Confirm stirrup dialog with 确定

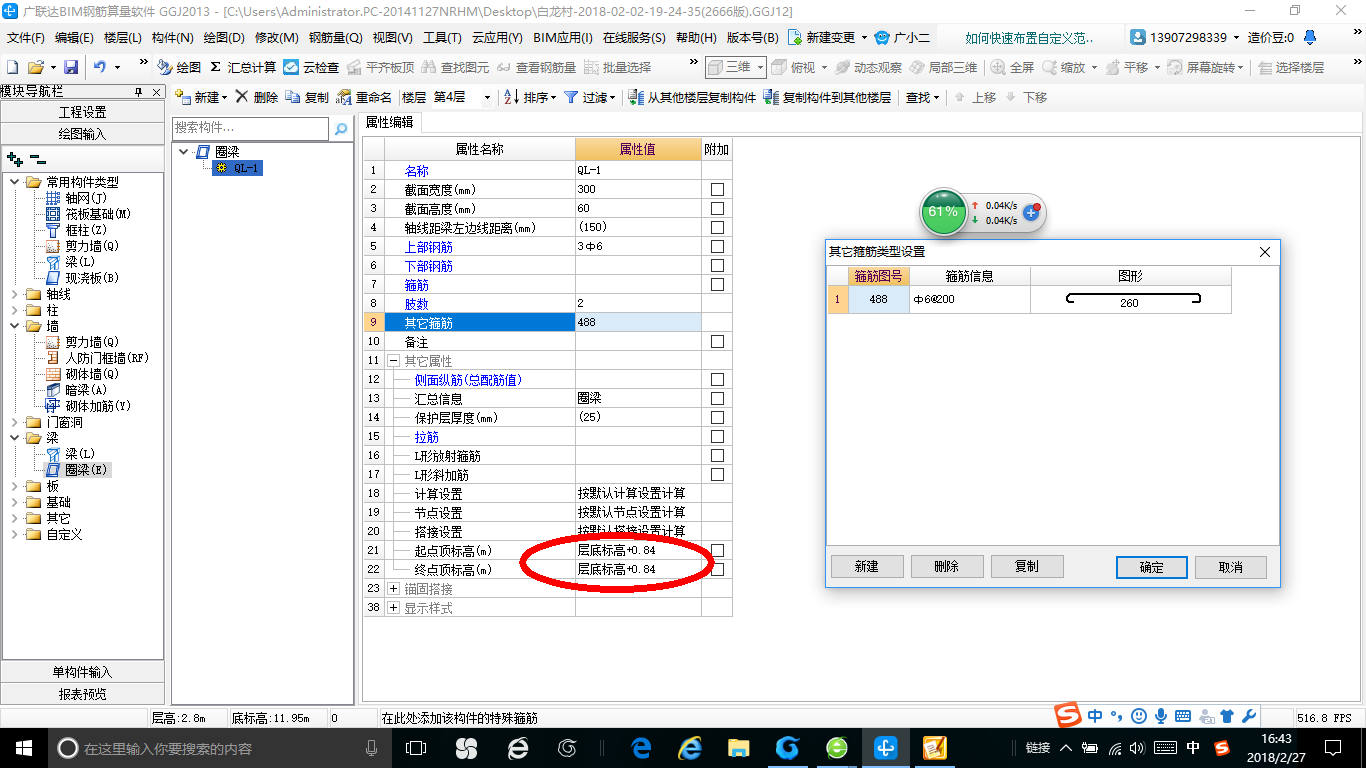pyautogui.click(x=1152, y=567)
